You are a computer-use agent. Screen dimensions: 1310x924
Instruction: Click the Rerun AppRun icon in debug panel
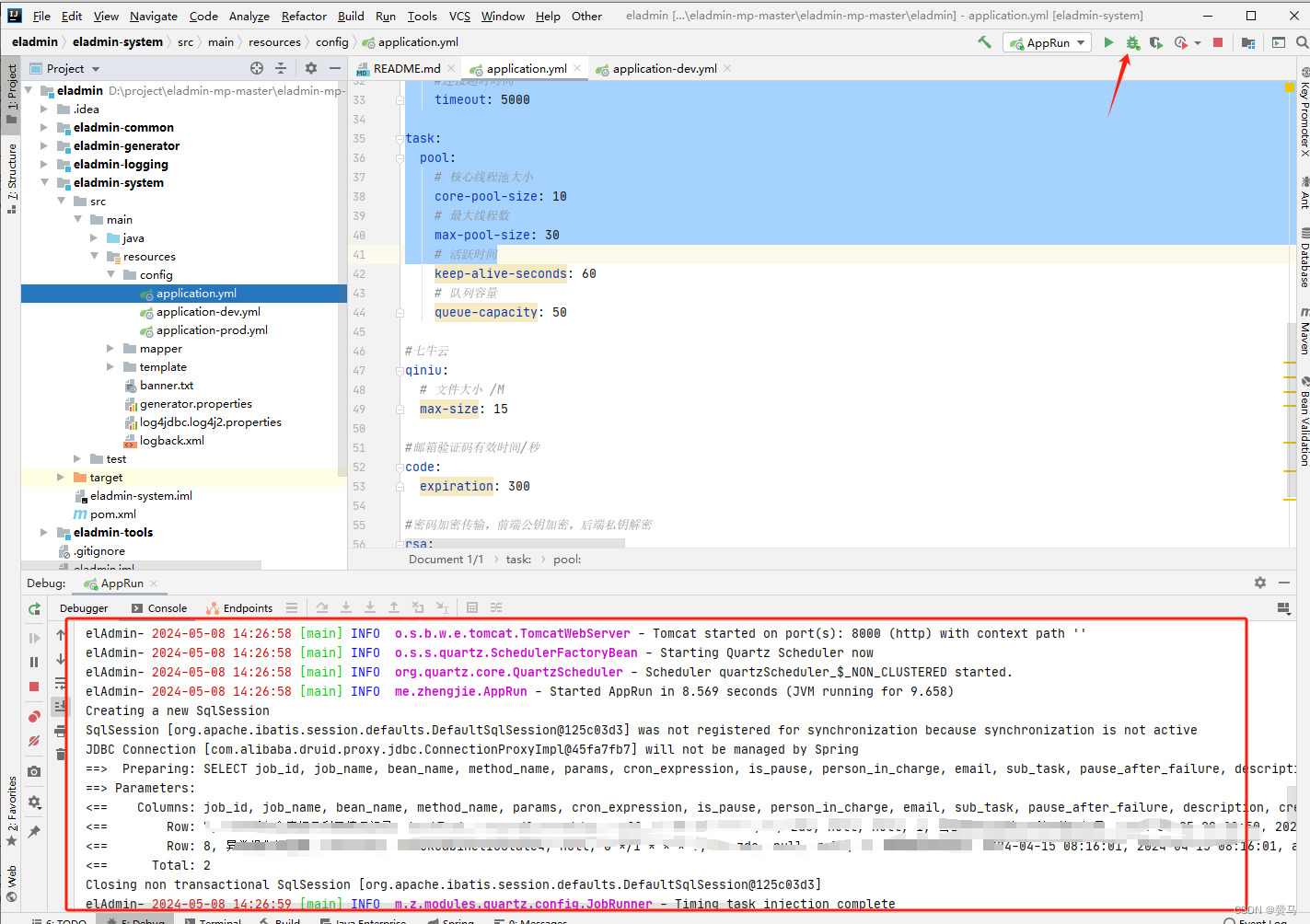pos(34,609)
